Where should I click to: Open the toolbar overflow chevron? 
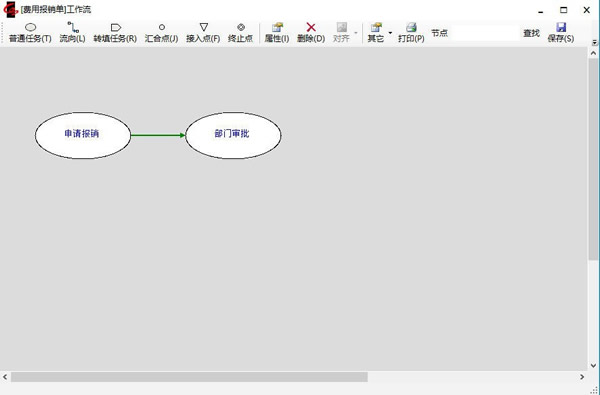coord(594,42)
